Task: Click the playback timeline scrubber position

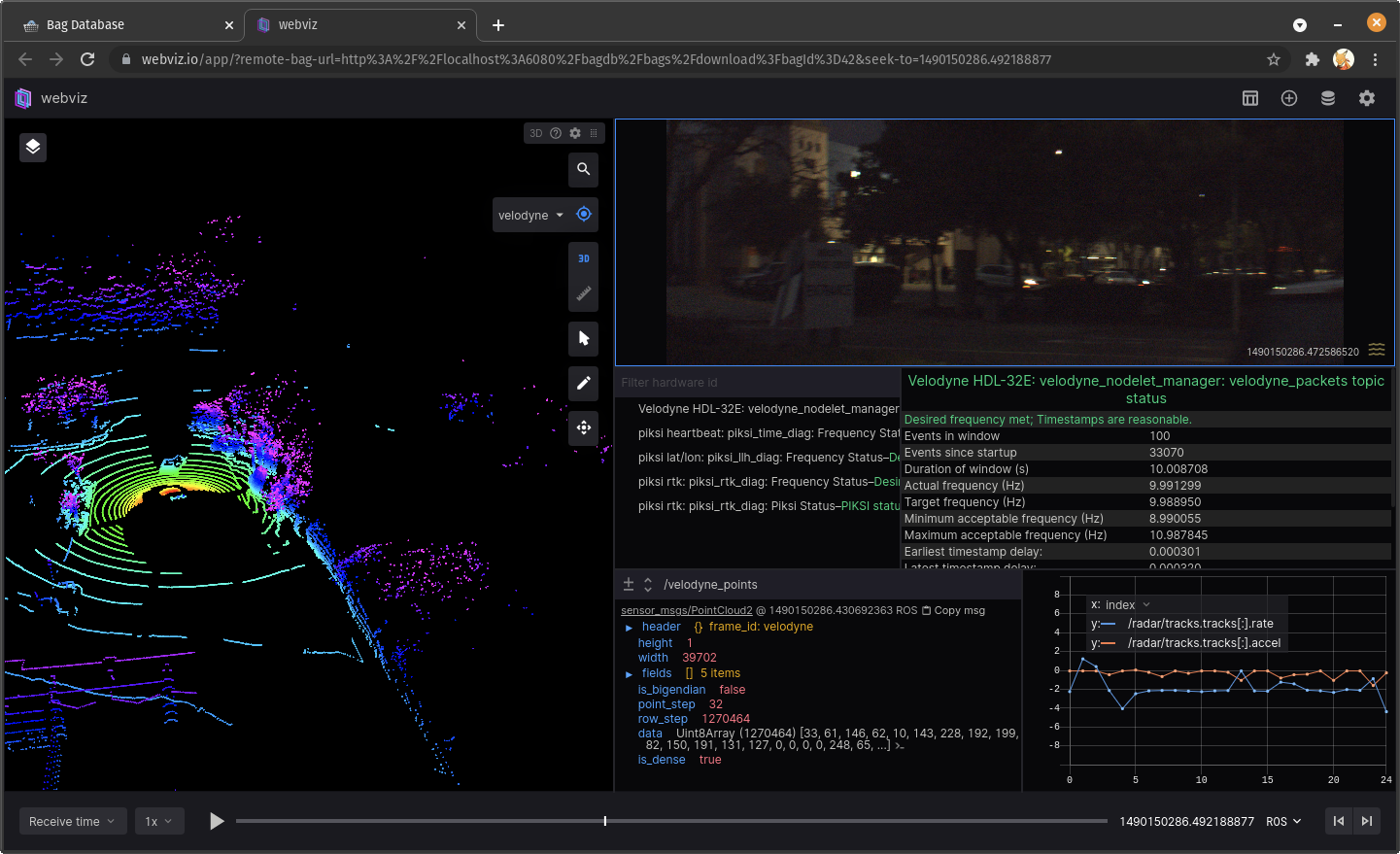Action: (605, 821)
